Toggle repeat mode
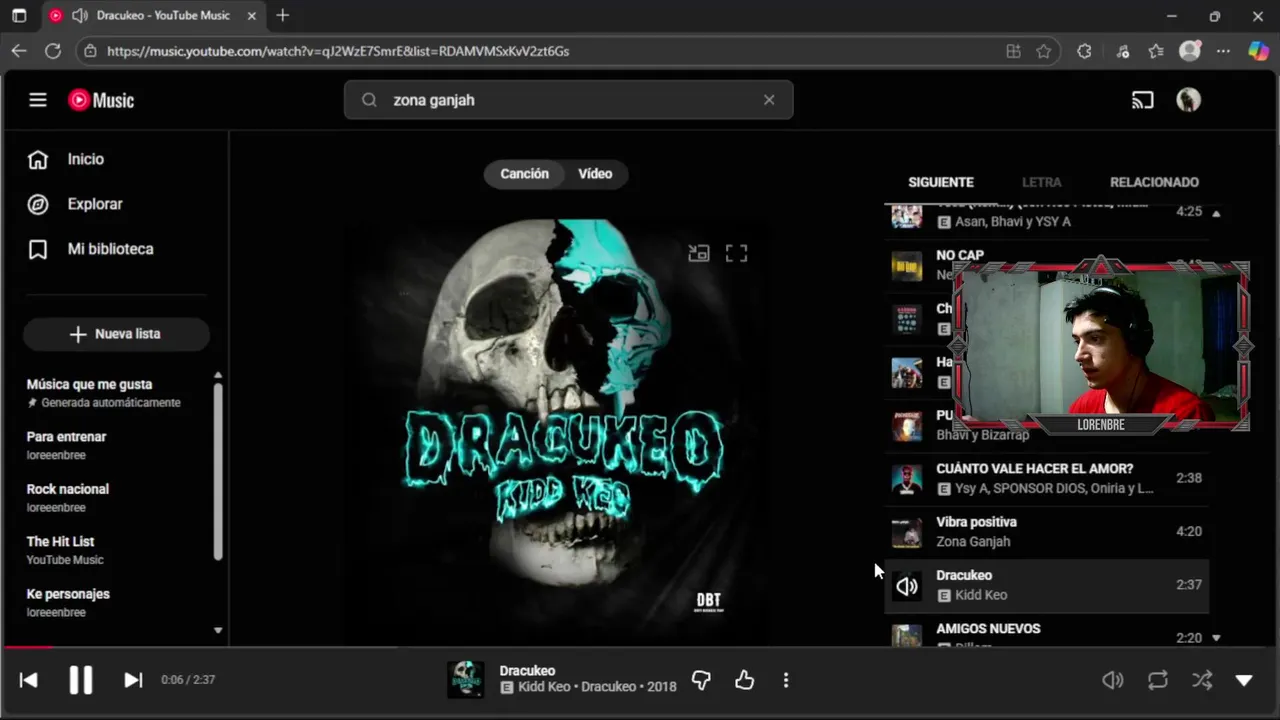Viewport: 1280px width, 720px height. [1158, 680]
